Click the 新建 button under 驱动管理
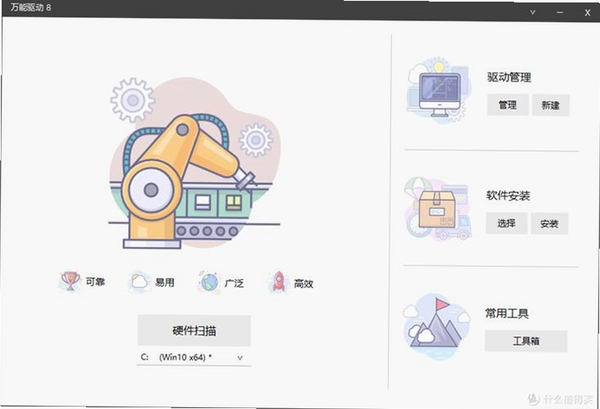 coord(551,105)
